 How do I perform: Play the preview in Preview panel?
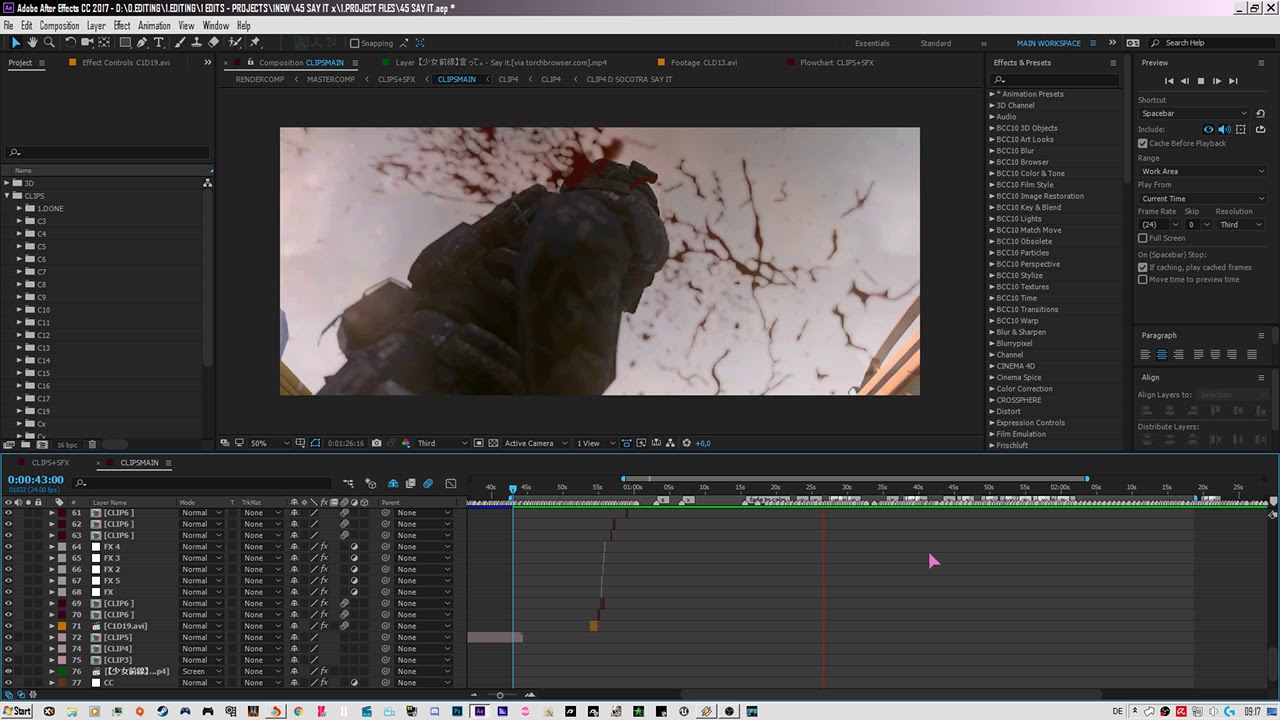click(1217, 81)
